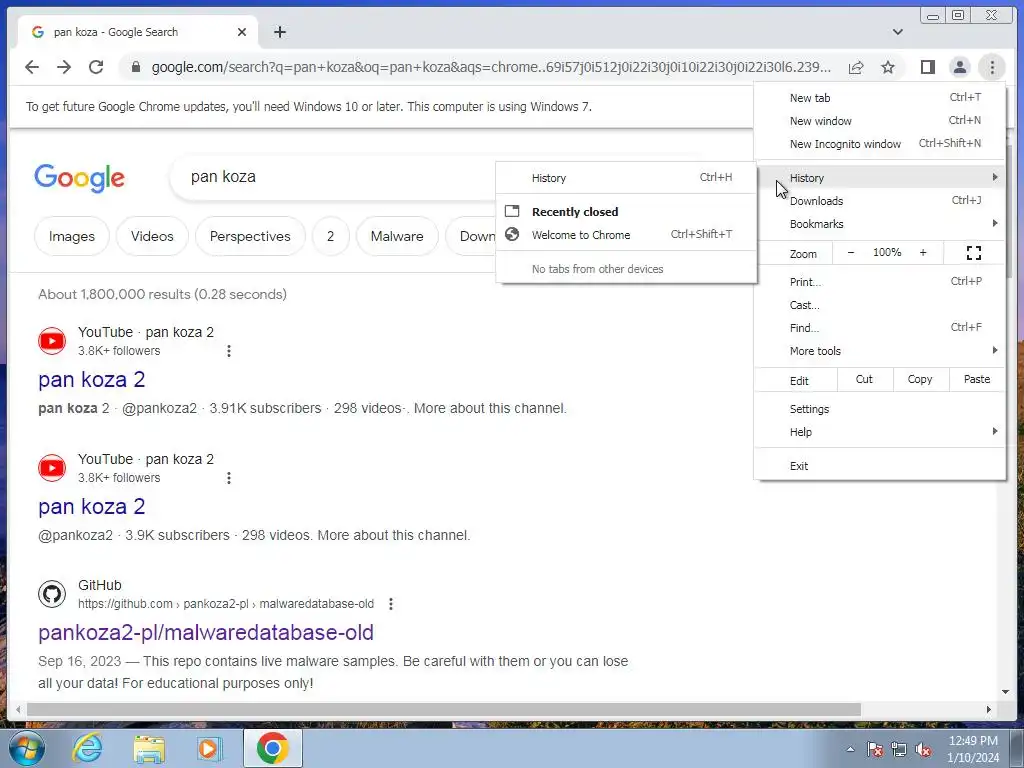Click the GitHub result favicon
1024x768 pixels.
tap(52, 594)
